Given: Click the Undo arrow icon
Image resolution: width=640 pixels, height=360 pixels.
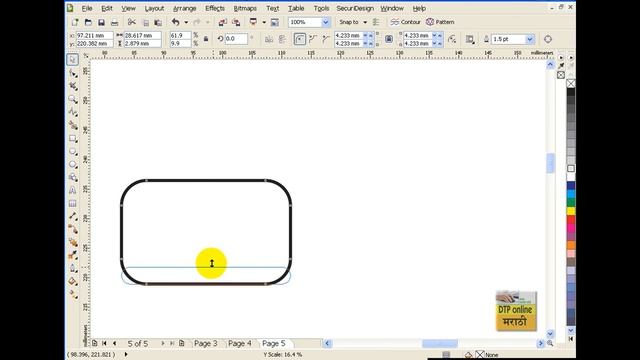Looking at the screenshot, I should click(176, 22).
